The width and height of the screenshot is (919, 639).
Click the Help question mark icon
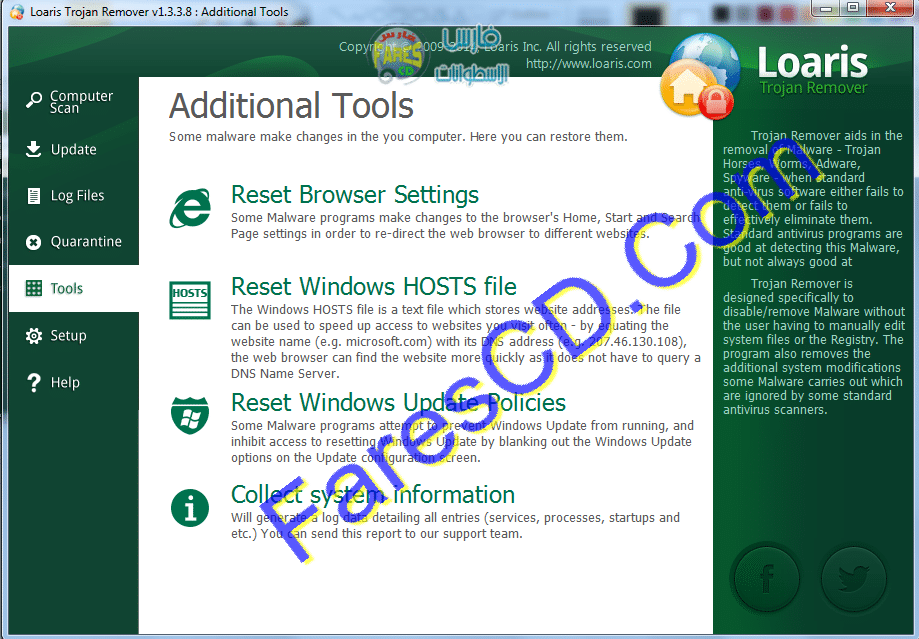pos(34,382)
